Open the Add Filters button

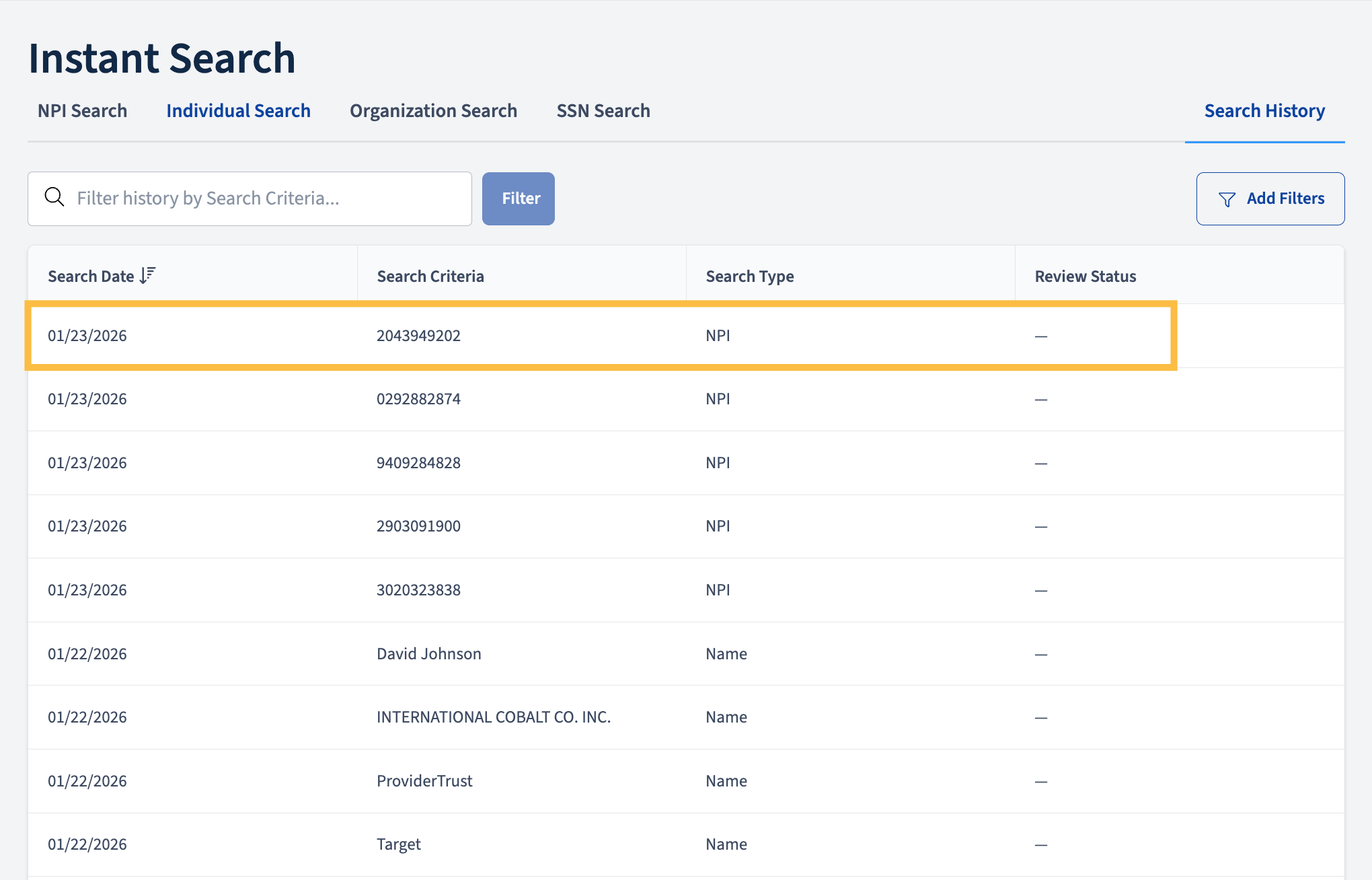(1270, 198)
